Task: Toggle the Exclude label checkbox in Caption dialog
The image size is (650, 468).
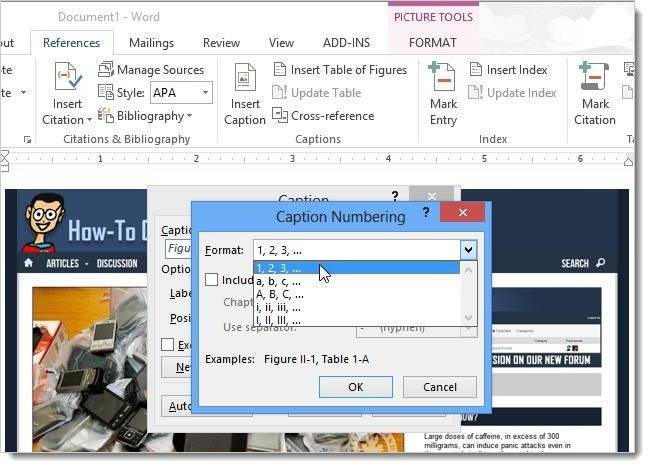Action: pos(167,344)
